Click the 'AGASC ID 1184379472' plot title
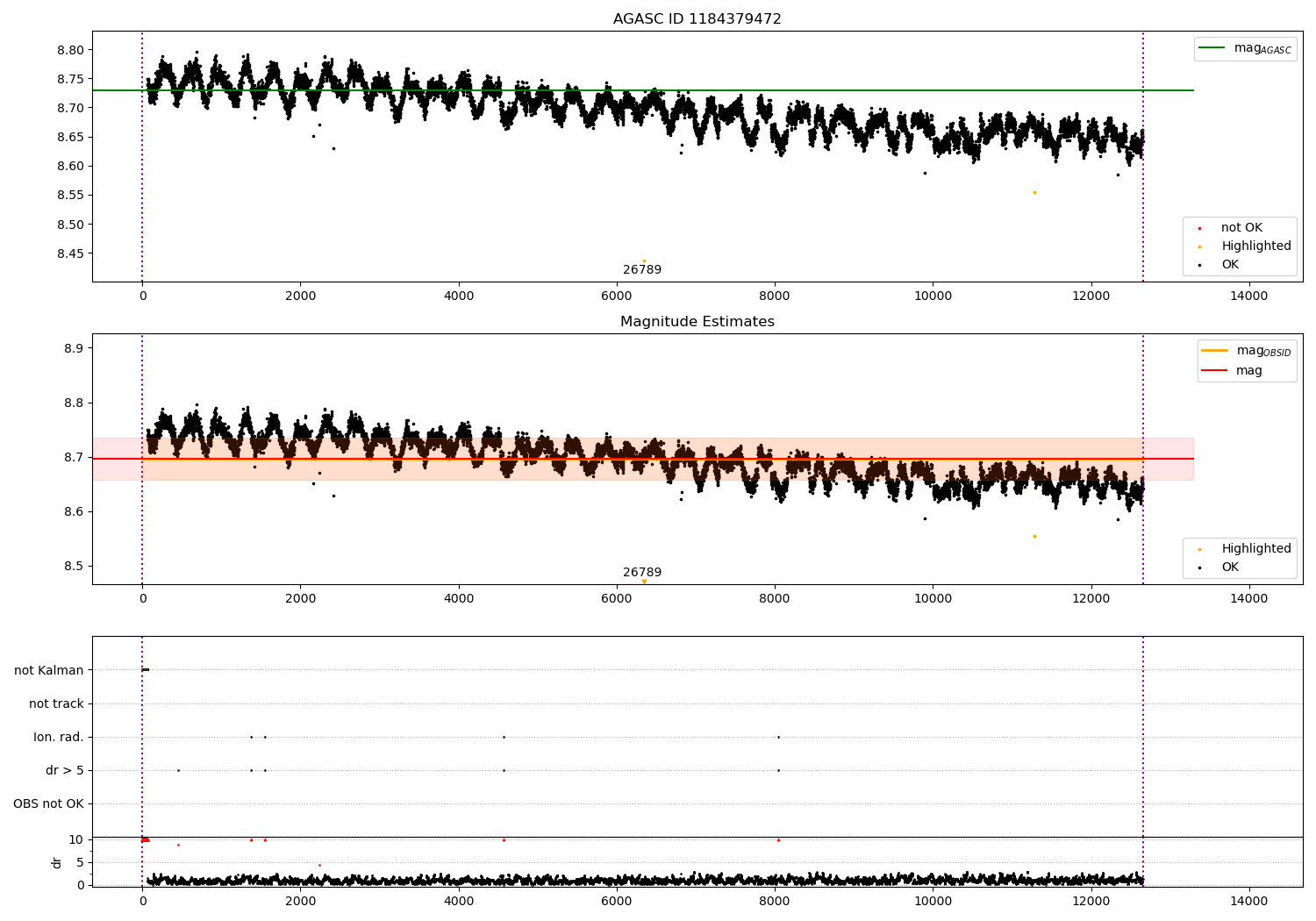The image size is (1316, 921). tap(697, 19)
